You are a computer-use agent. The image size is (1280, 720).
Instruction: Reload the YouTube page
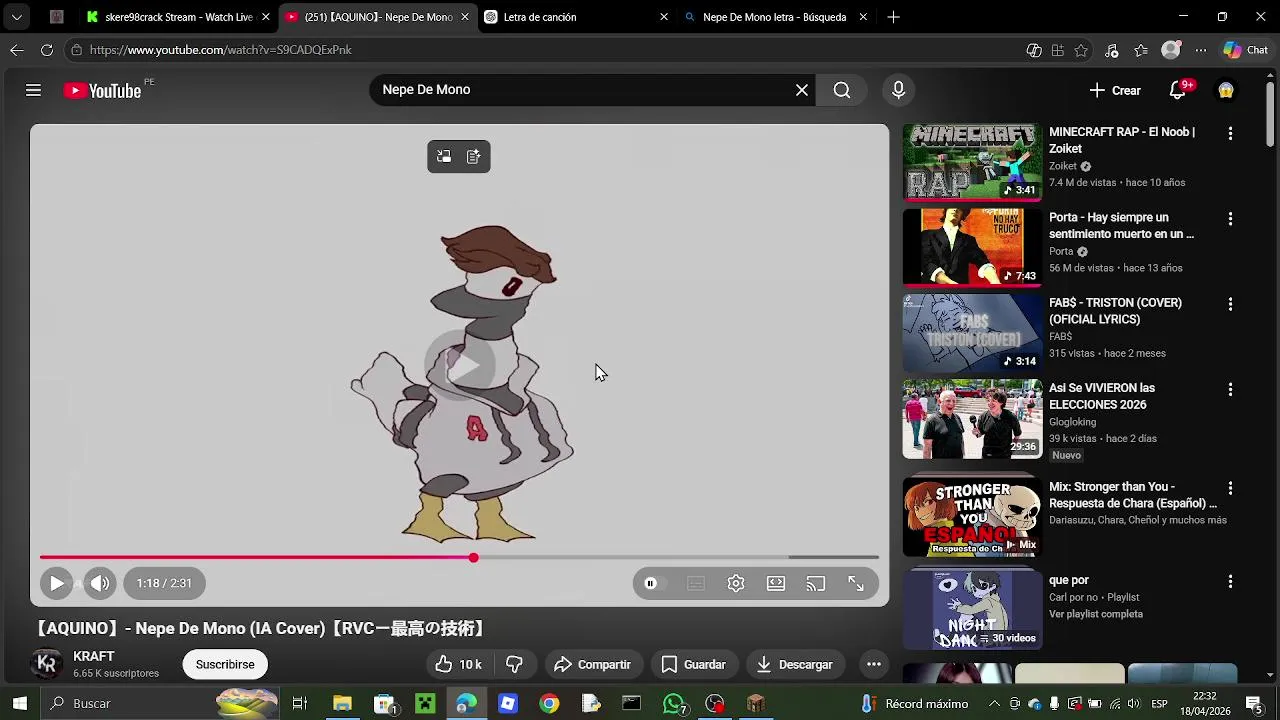47,50
